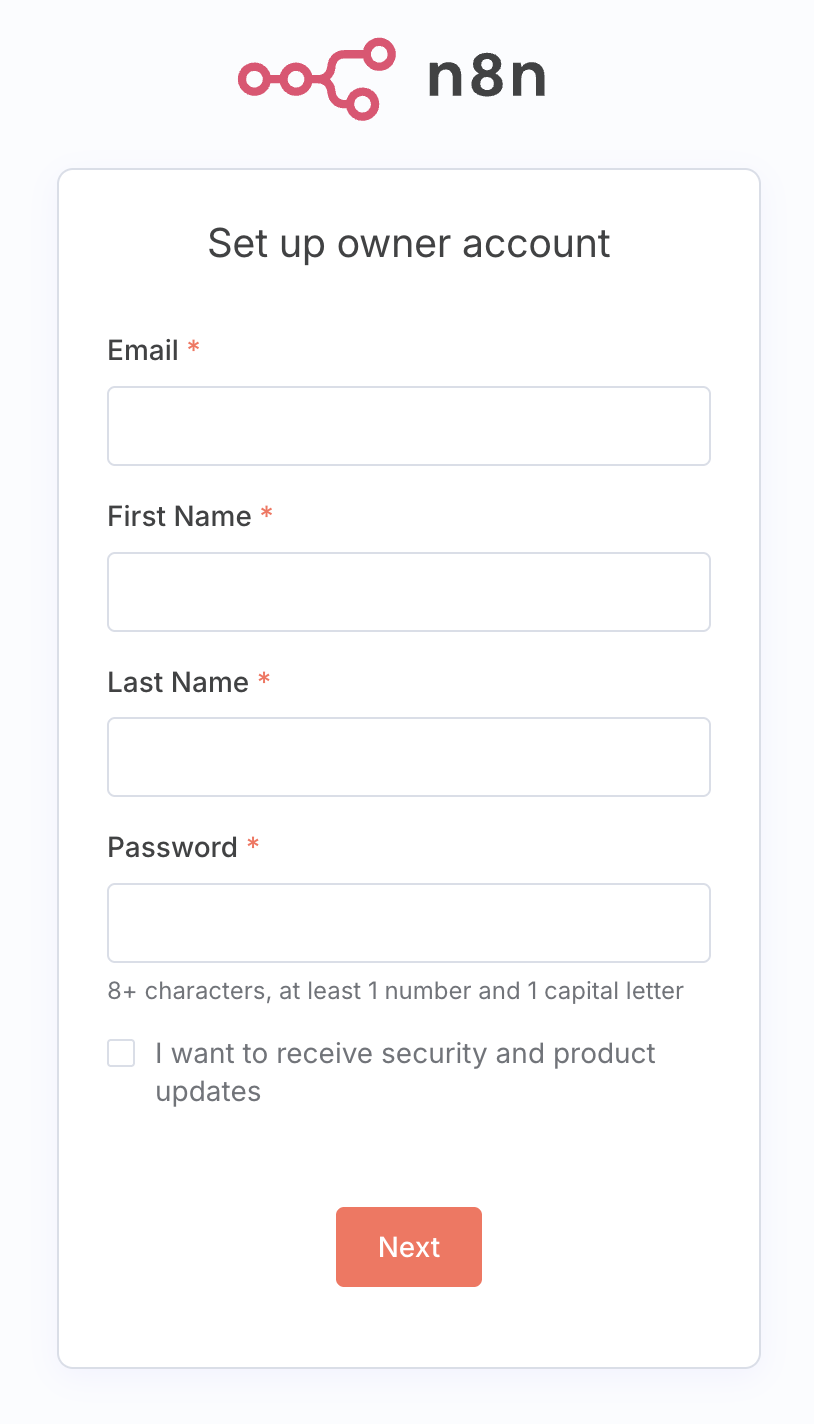Click the n8n wordmark text
Viewport: 814px width, 1424px height.
click(486, 79)
